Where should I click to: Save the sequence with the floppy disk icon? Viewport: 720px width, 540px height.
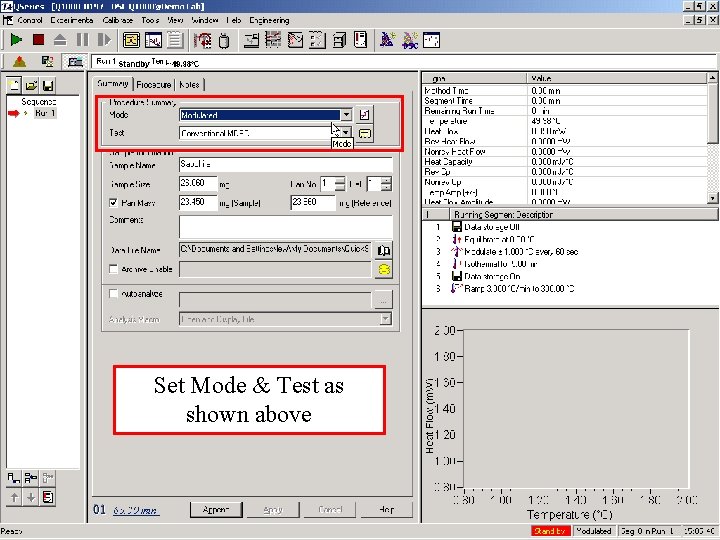coord(48,85)
